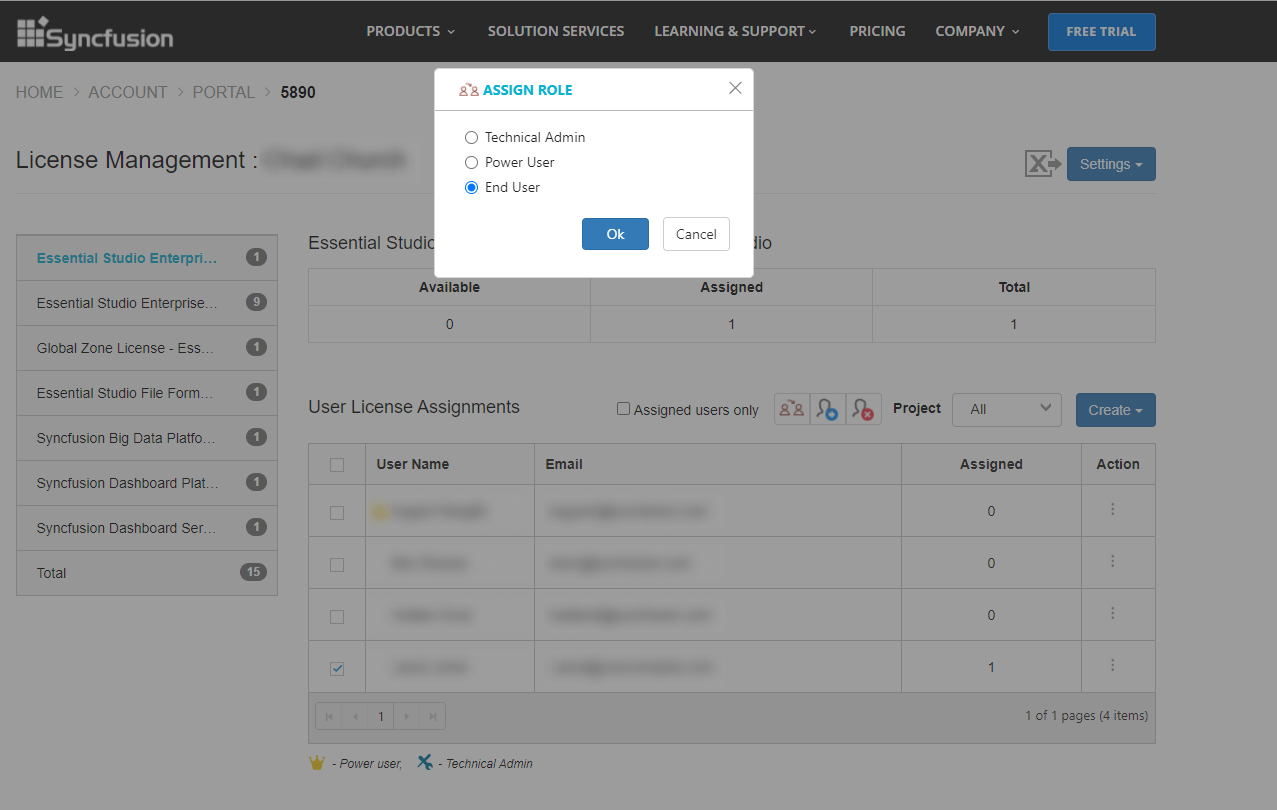Go to the last page of the grid
This screenshot has width=1277, height=810.
432,716
